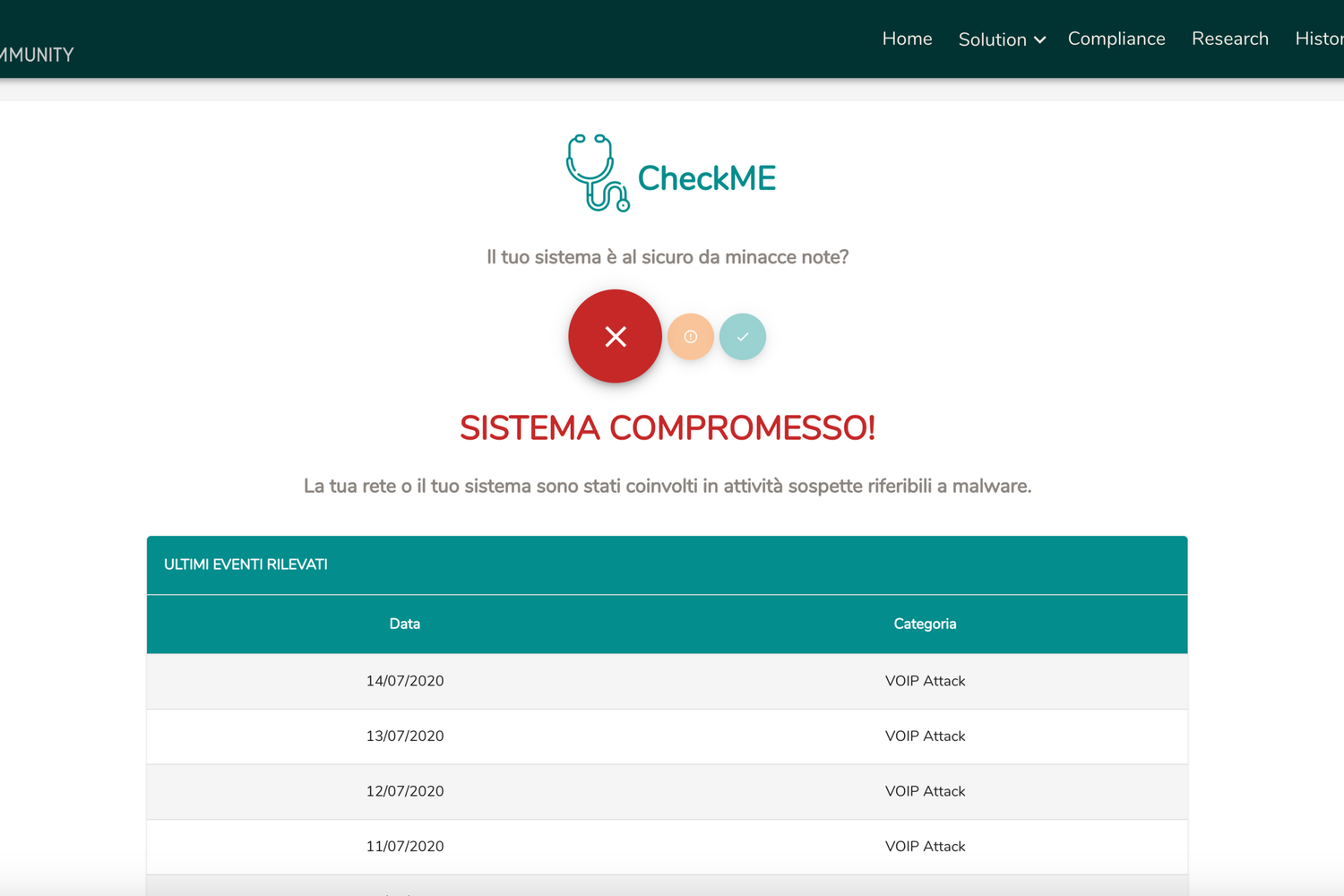Click the Community brand logo text
Screen dimensions: 1344x896
click(37, 55)
